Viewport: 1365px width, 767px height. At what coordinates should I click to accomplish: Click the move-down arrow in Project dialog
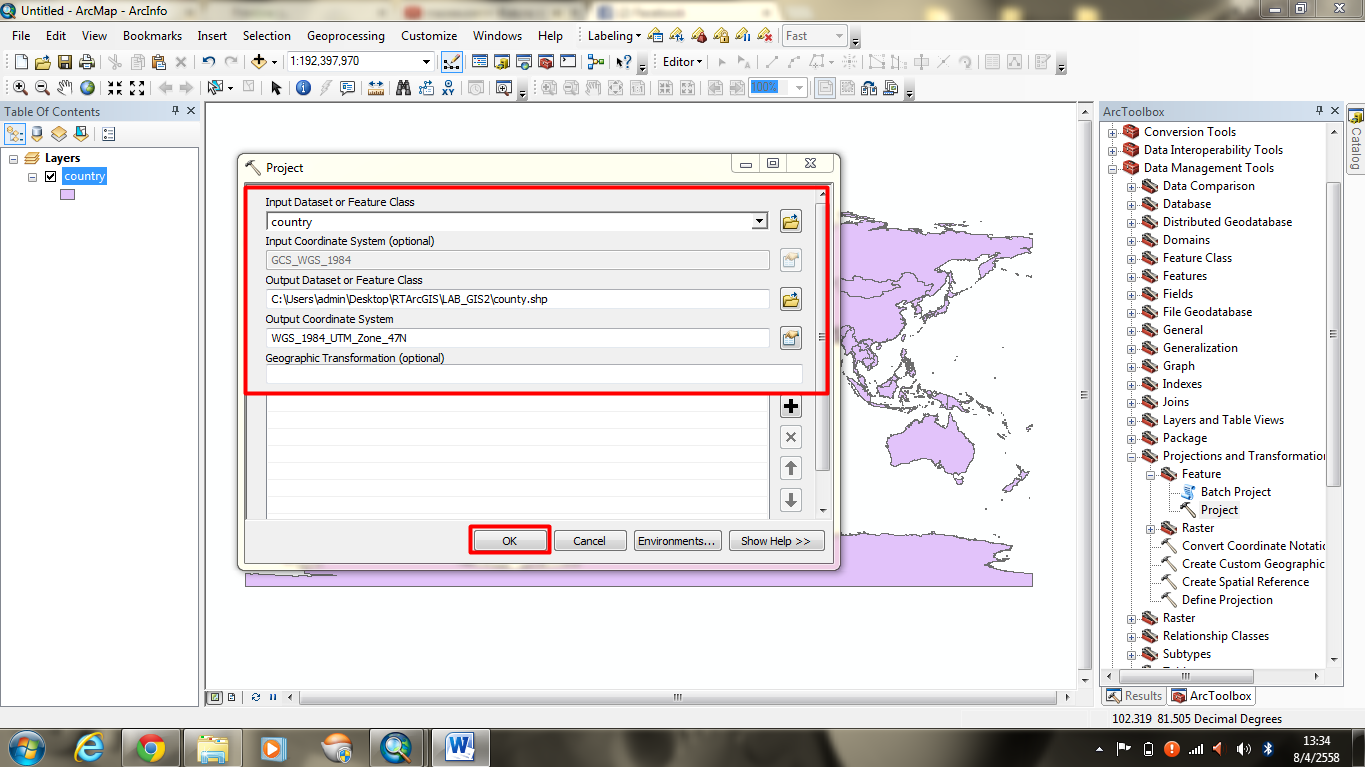791,500
